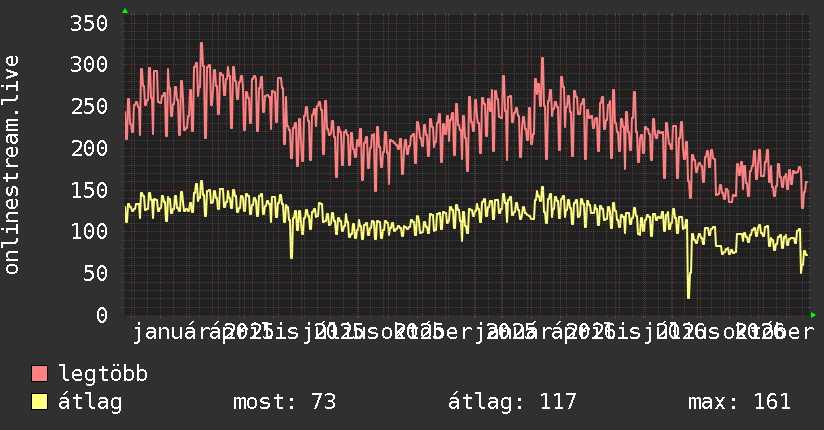Click the pink legtöbb legend color swatch

coord(39,373)
